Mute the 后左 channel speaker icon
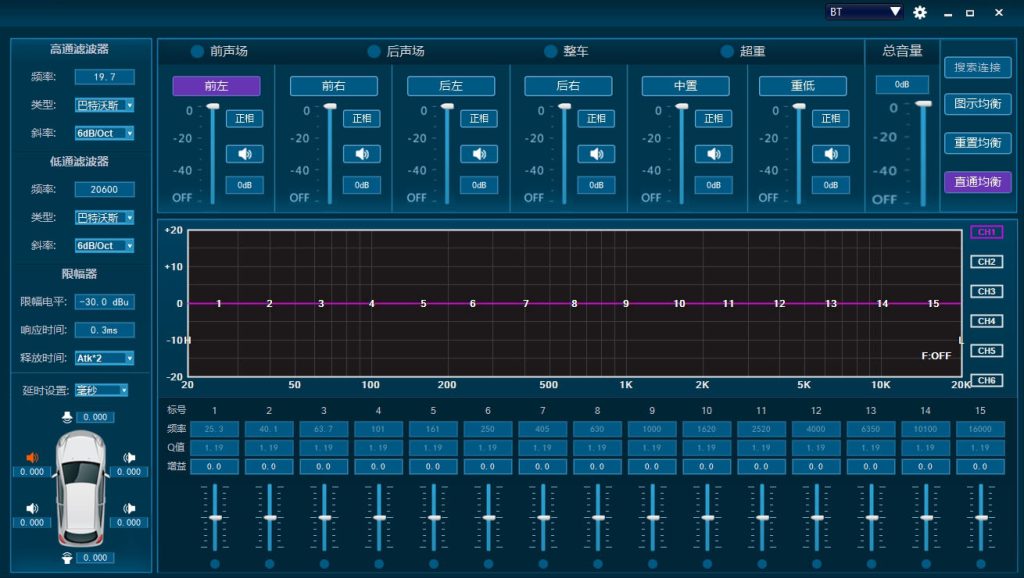The height and width of the screenshot is (578, 1024). [479, 154]
